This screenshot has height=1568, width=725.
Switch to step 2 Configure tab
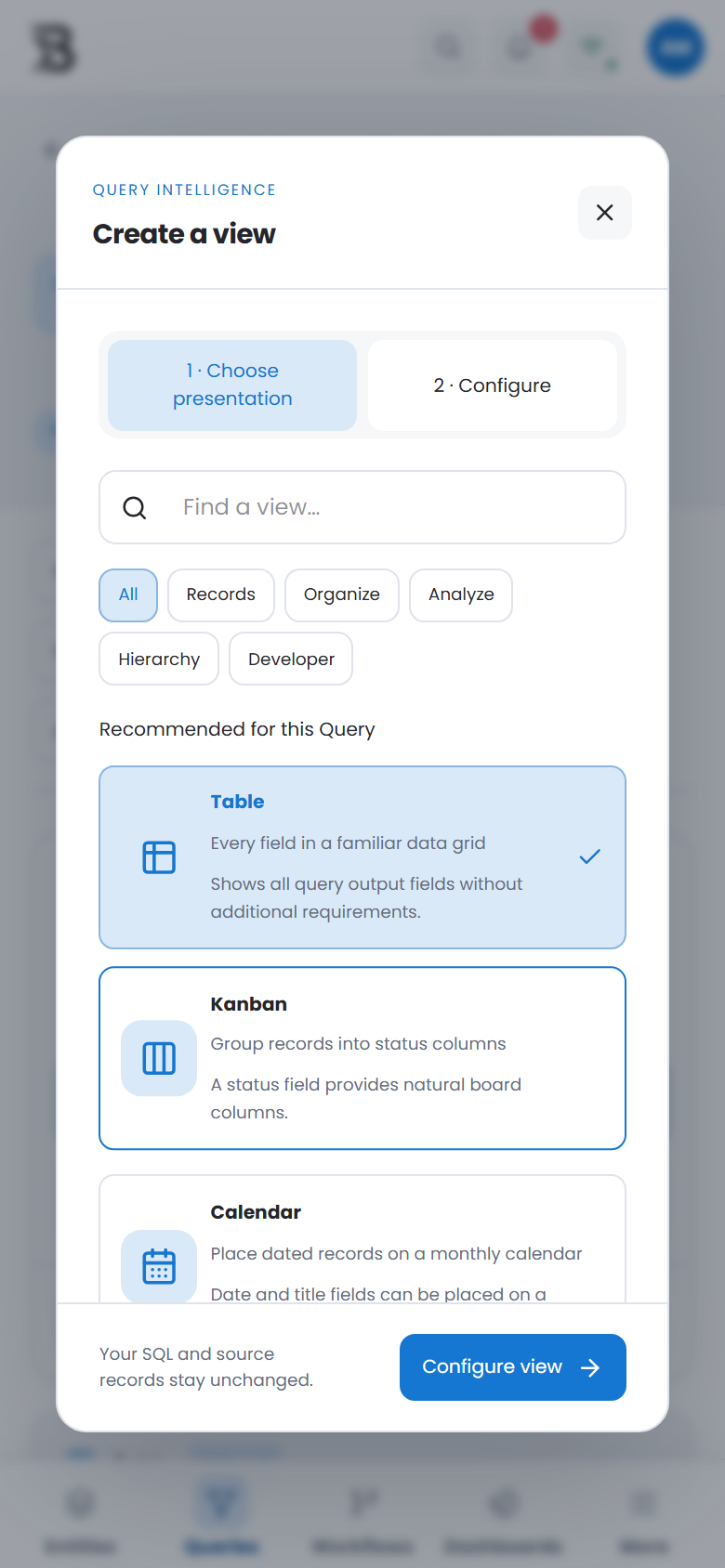493,385
